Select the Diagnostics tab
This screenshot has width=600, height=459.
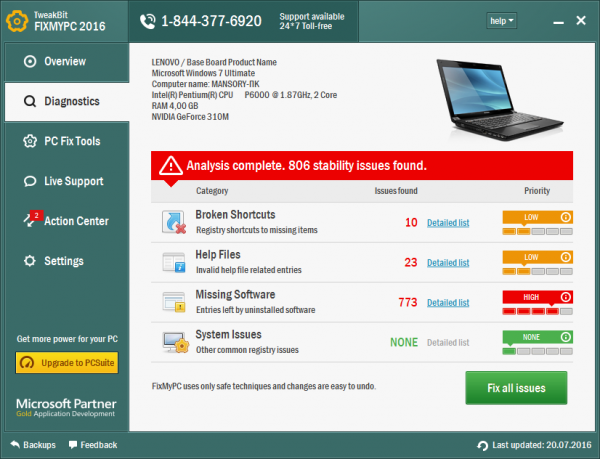pyautogui.click(x=67, y=102)
